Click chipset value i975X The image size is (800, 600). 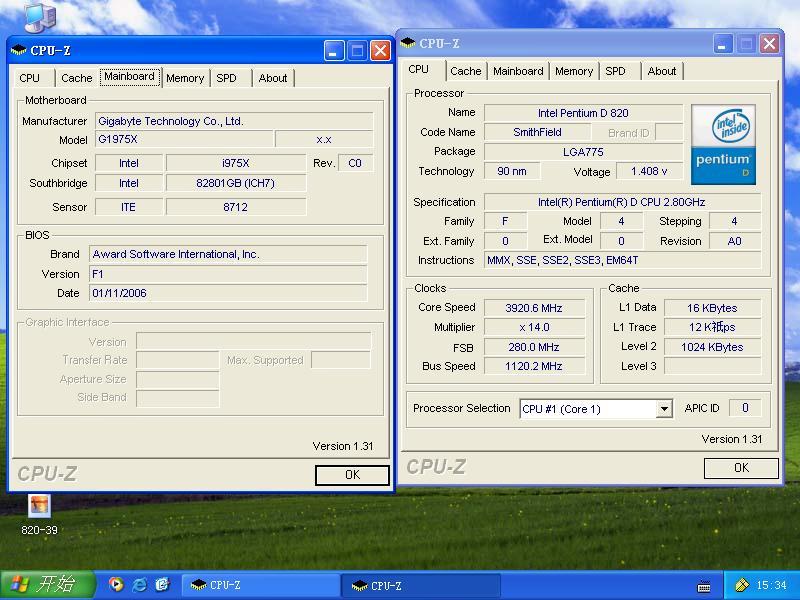(x=236, y=163)
